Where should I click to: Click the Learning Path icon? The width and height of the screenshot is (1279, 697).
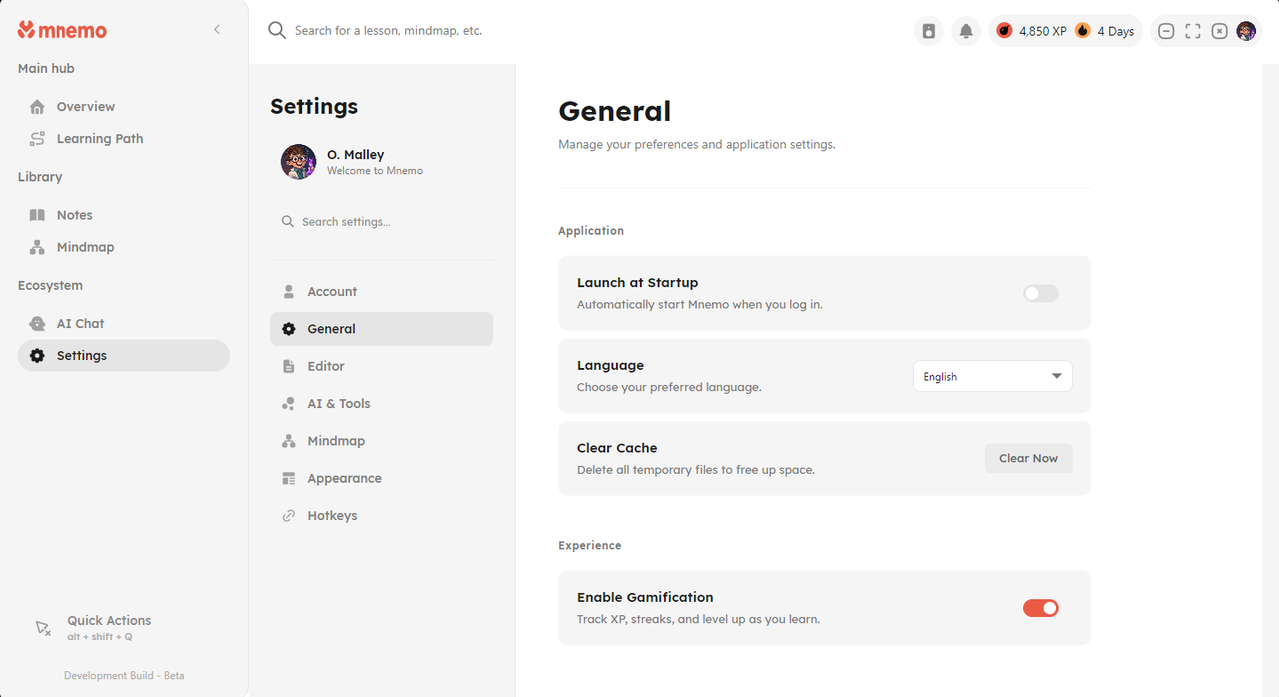pyautogui.click(x=38, y=139)
